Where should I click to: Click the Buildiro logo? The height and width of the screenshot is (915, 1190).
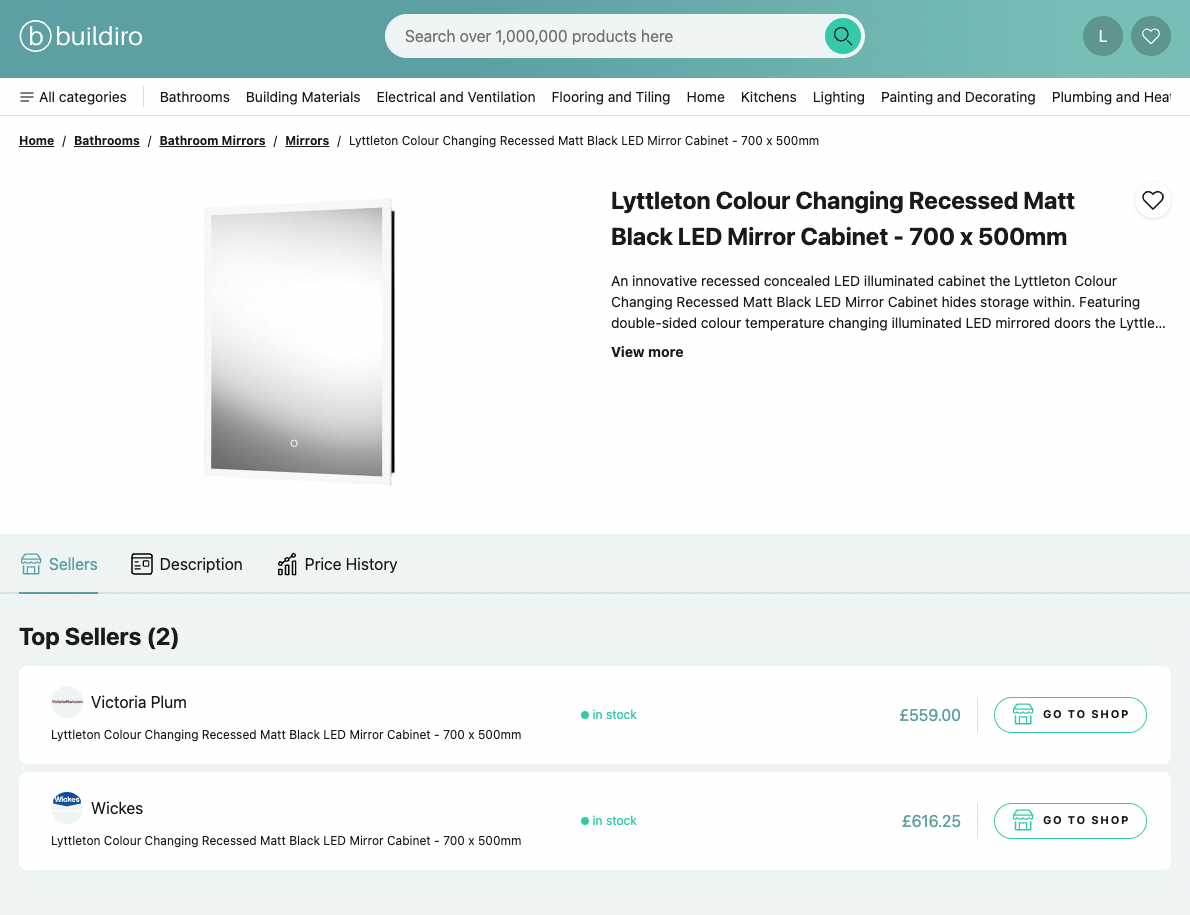81,37
